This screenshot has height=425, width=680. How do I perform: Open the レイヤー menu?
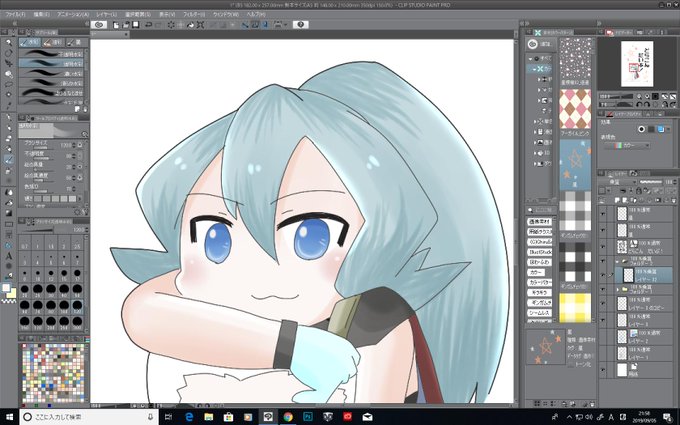107,14
